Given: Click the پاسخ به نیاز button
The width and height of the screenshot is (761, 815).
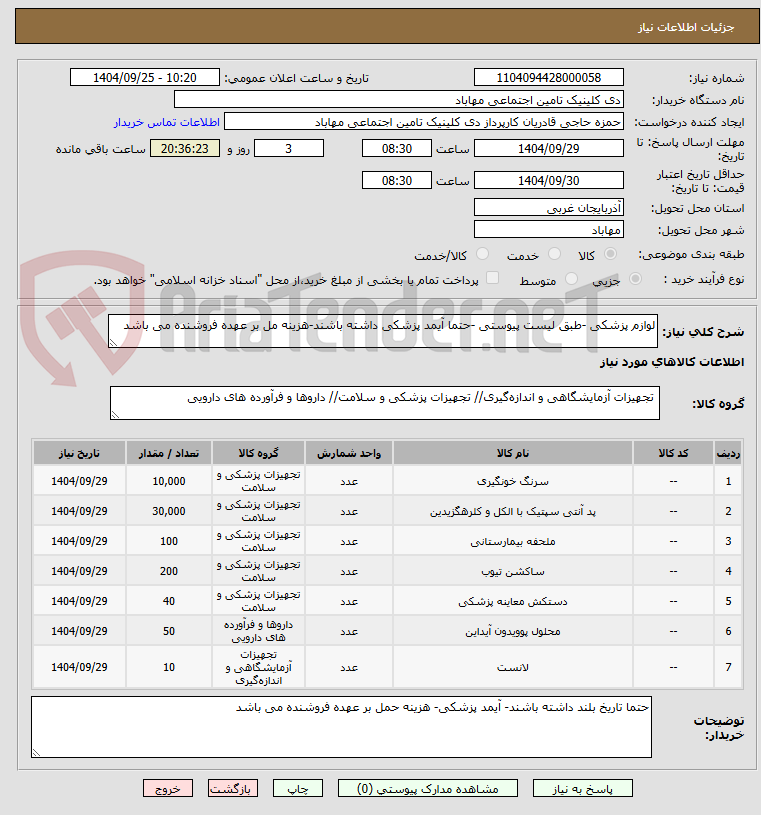Looking at the screenshot, I should coord(582,788).
